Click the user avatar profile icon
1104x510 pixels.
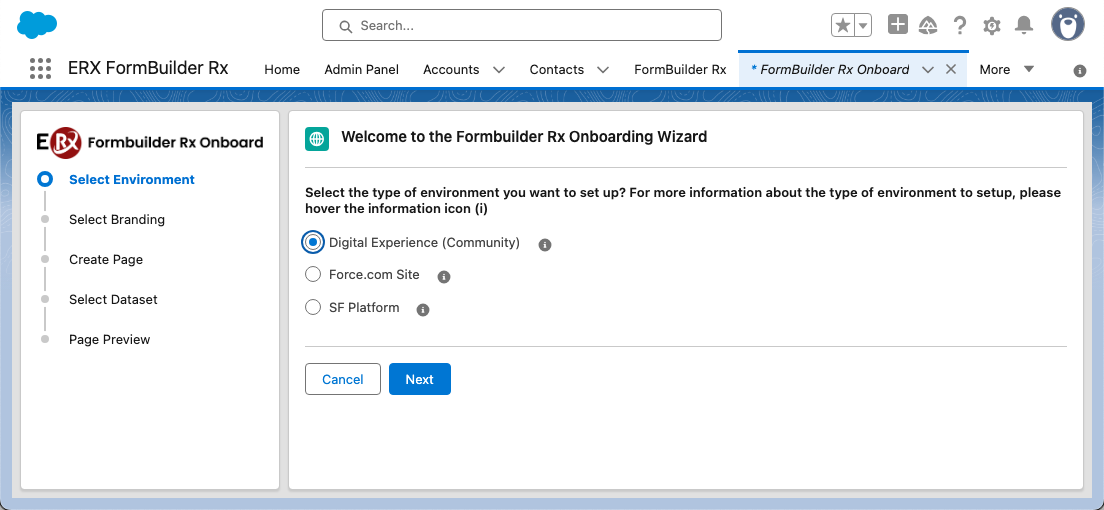pyautogui.click(x=1067, y=25)
